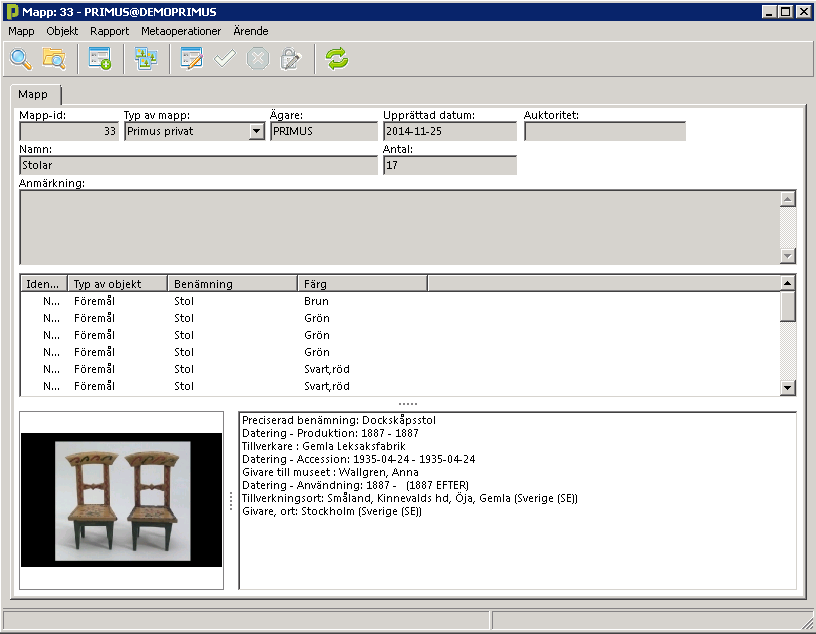816x634 pixels.
Task: Click the clipboard edit icon
Action: 290,59
